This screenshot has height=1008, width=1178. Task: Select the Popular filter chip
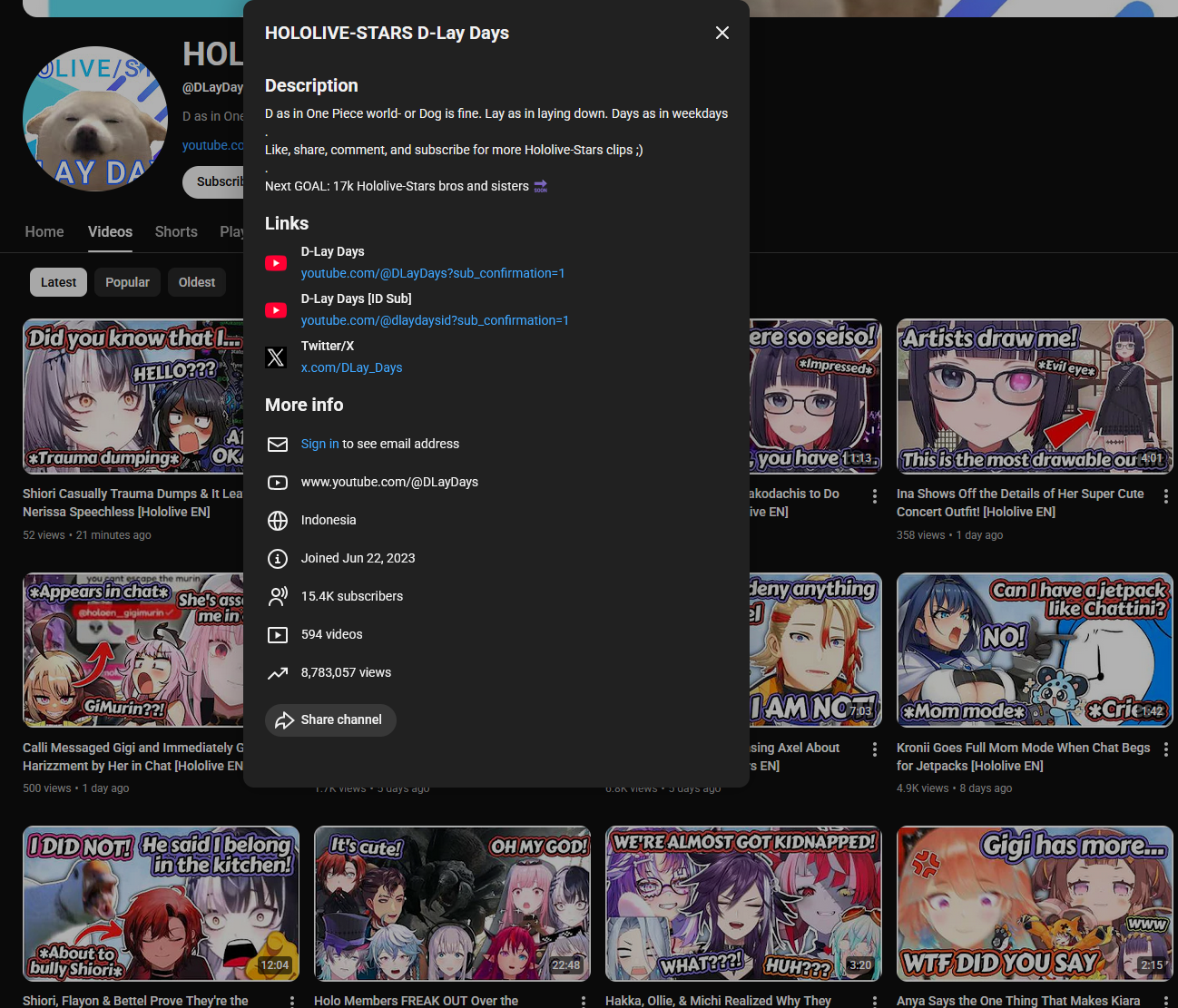tap(127, 282)
